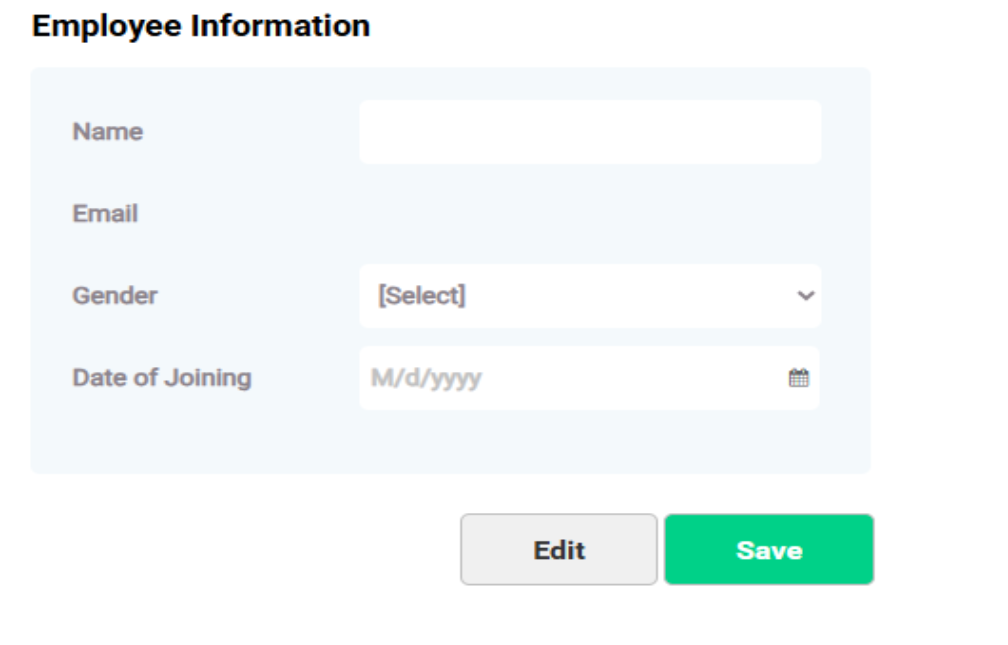Viewport: 1008px width, 645px height.
Task: Click the Date of Joining label
Action: (162, 378)
